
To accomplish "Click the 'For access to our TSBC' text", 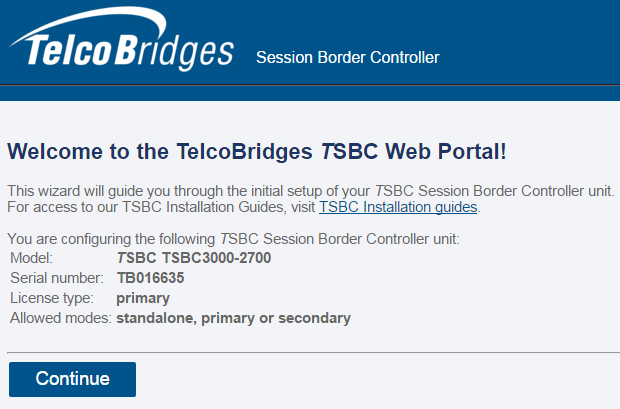I will tap(160, 208).
